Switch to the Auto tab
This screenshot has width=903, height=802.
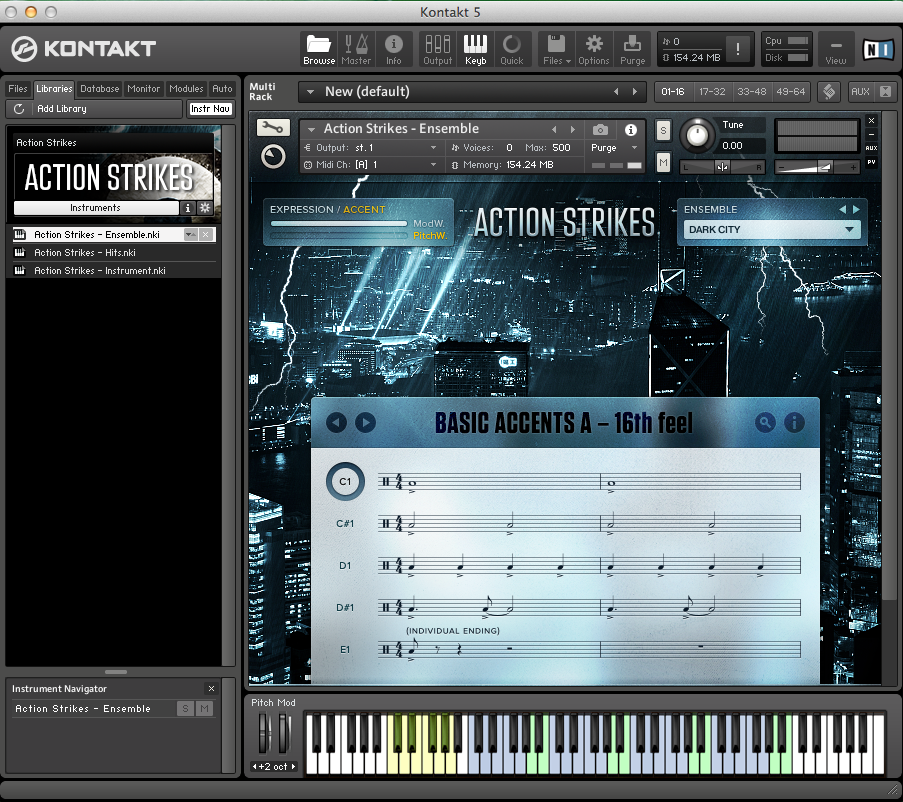click(222, 89)
